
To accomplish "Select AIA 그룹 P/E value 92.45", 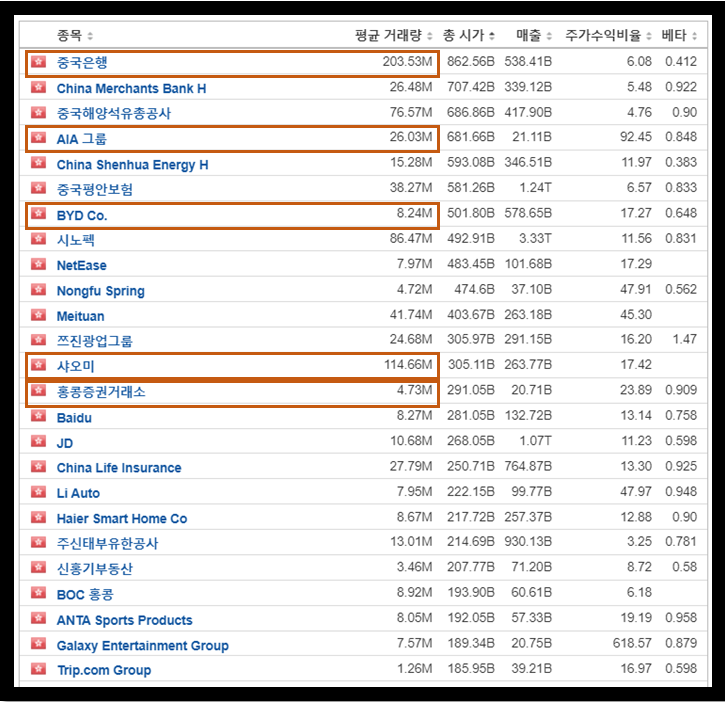I will pyautogui.click(x=636, y=137).
